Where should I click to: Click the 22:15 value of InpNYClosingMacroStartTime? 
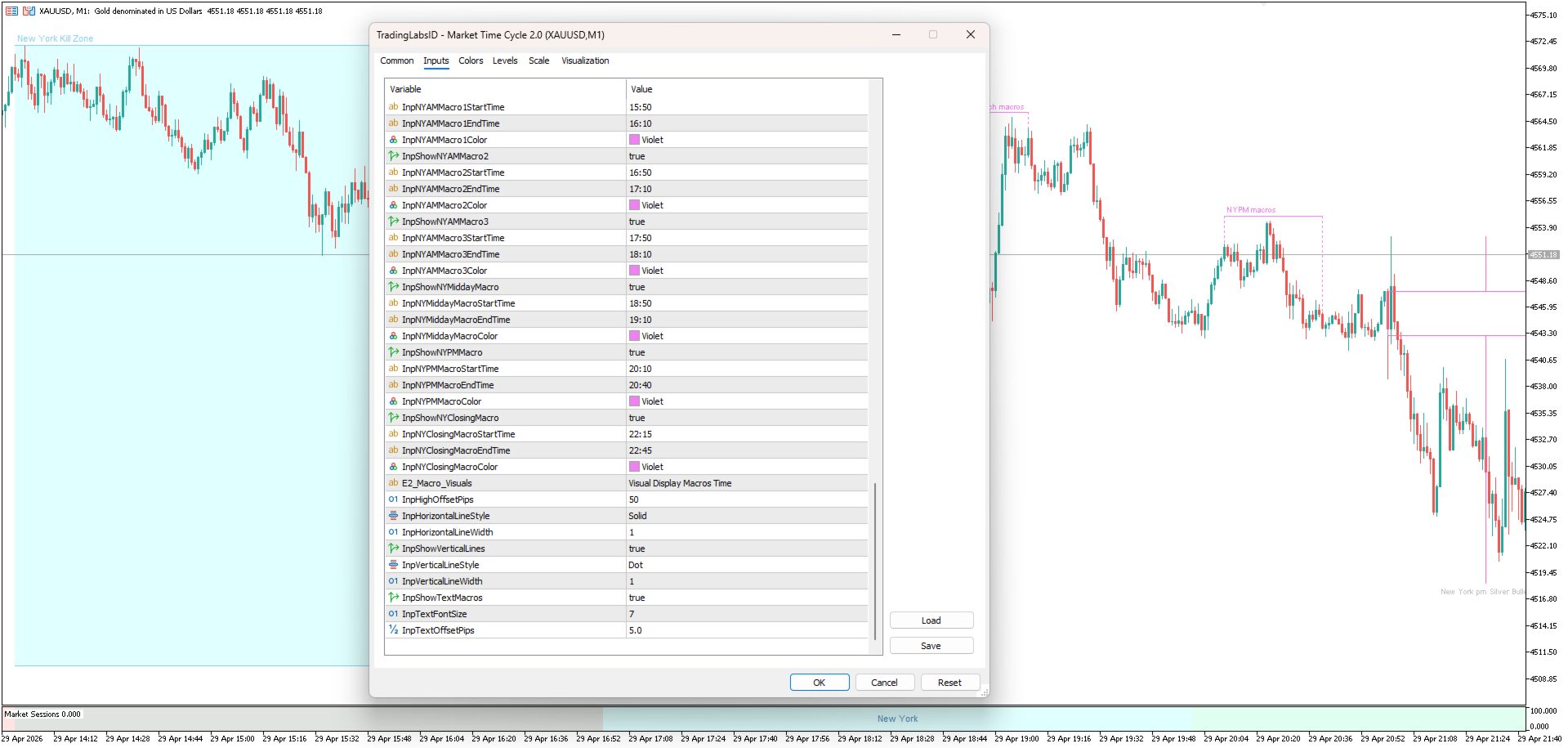click(641, 434)
